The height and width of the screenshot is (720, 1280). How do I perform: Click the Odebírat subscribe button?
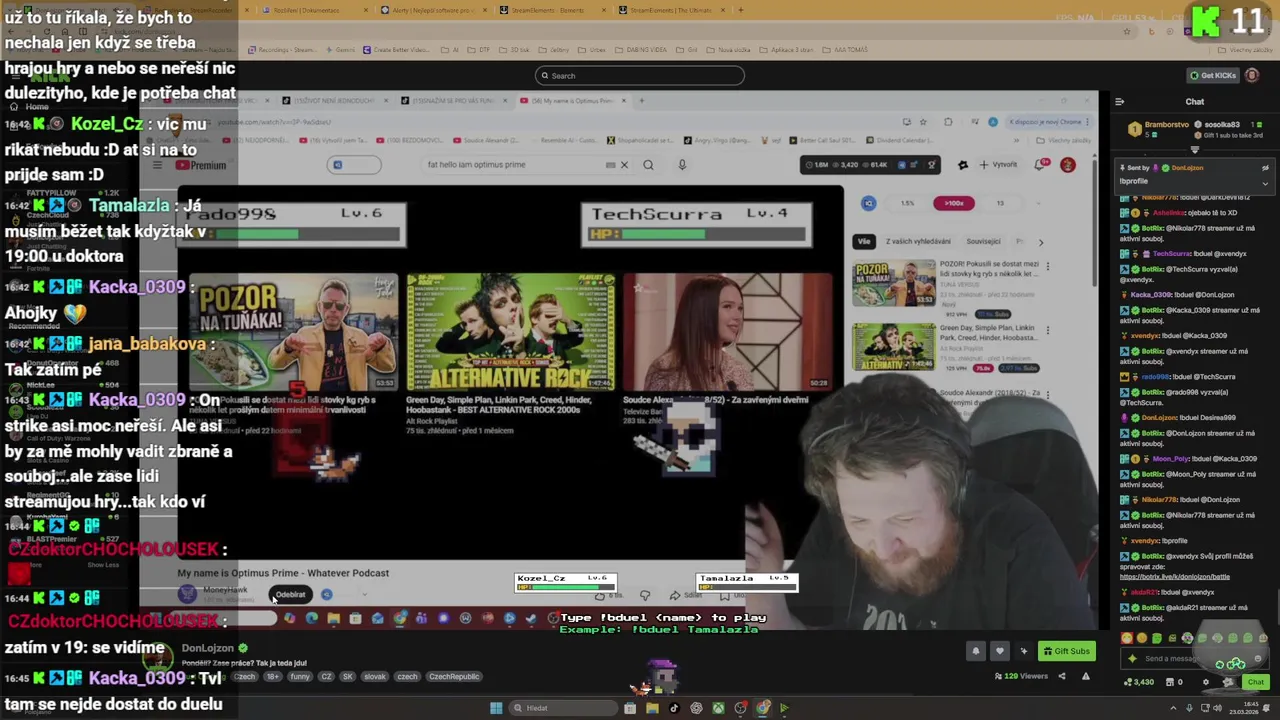[x=290, y=595]
